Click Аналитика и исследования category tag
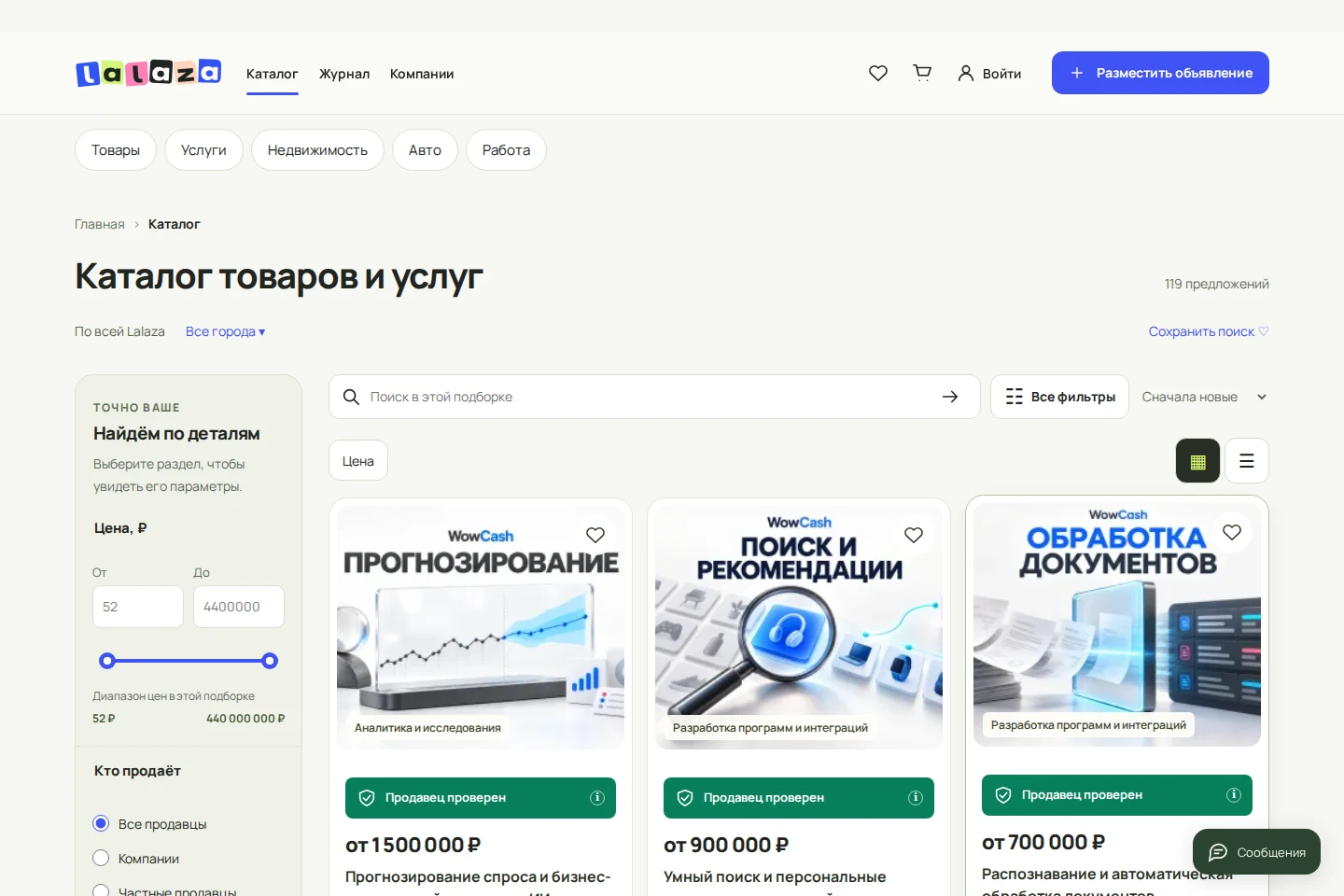The width and height of the screenshot is (1344, 896). point(427,728)
